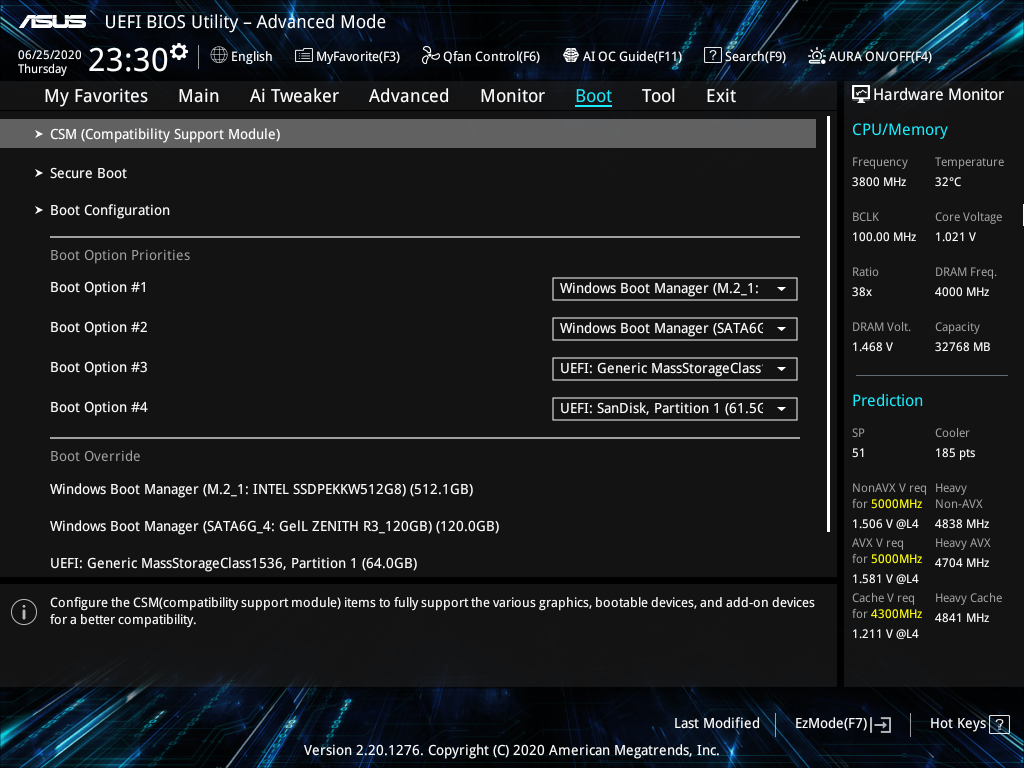The image size is (1024, 768).
Task: Click the ASUS logo
Action: 52,22
